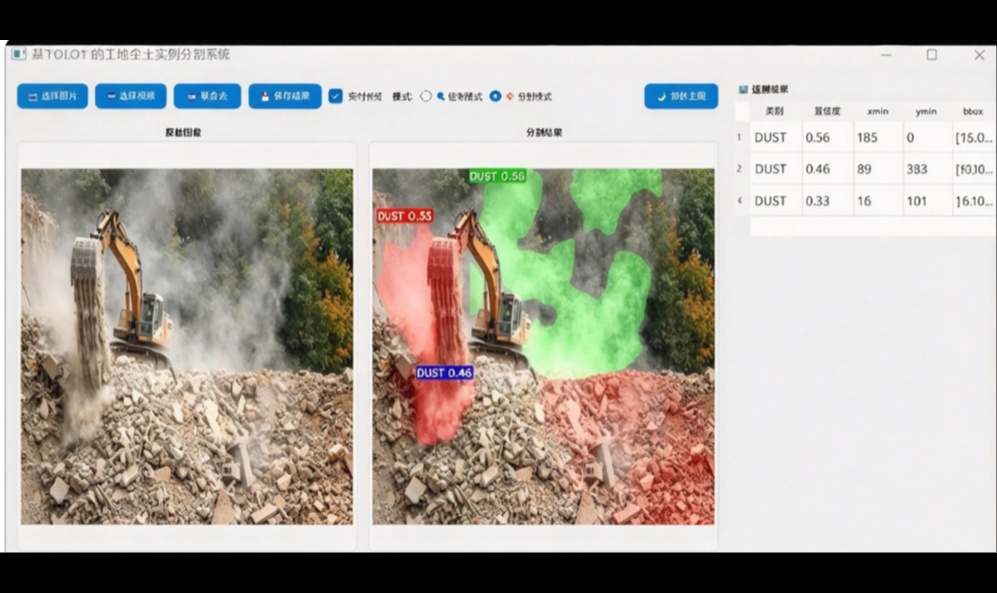The height and width of the screenshot is (593, 997).
Task: Click the confidence value 0.33
Action: (827, 201)
